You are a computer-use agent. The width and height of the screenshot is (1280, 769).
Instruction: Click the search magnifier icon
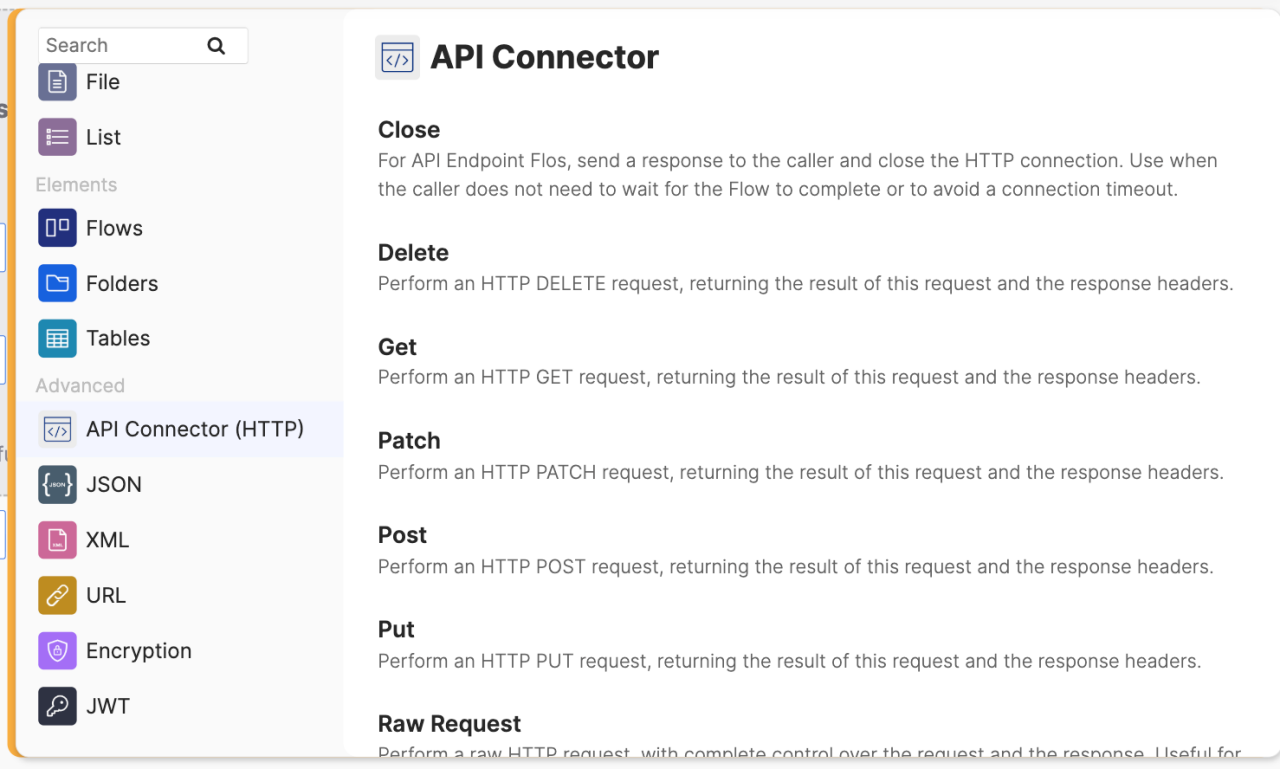[217, 45]
